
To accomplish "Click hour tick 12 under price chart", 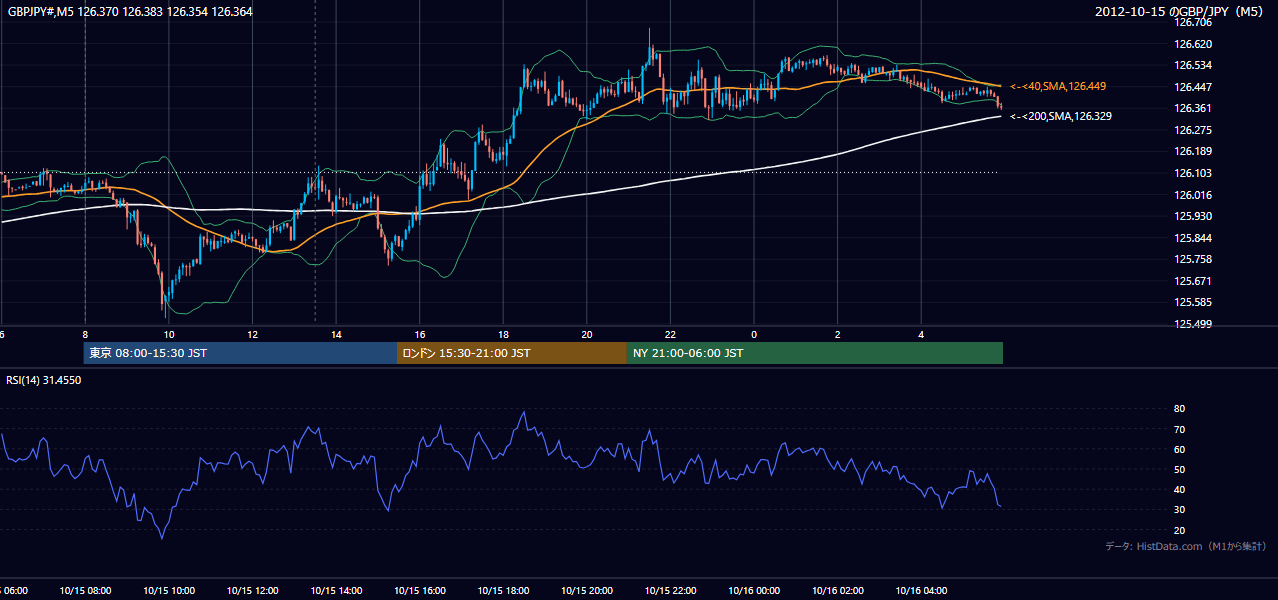I will (252, 335).
